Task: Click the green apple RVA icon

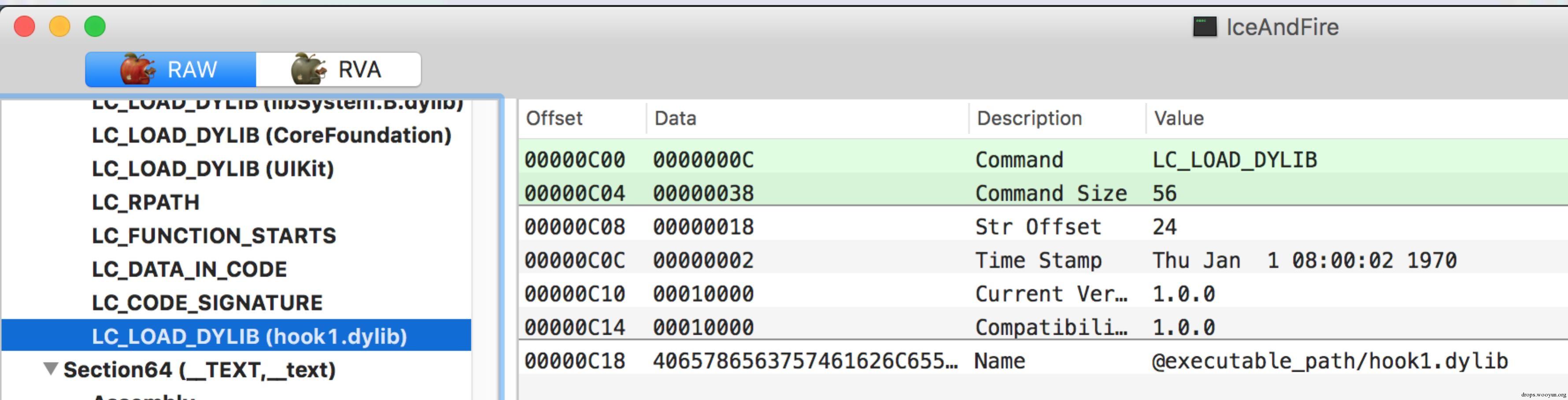Action: [x=309, y=69]
